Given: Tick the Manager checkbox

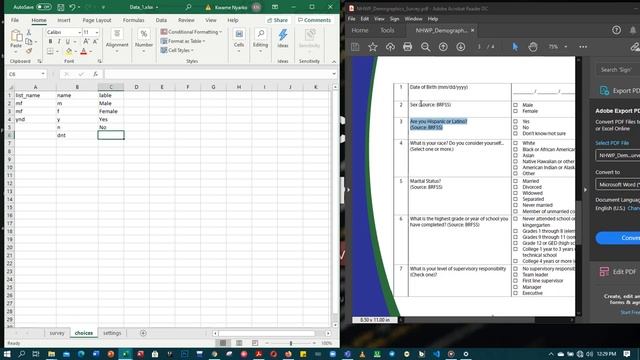Looking at the screenshot, I should click(x=515, y=287).
